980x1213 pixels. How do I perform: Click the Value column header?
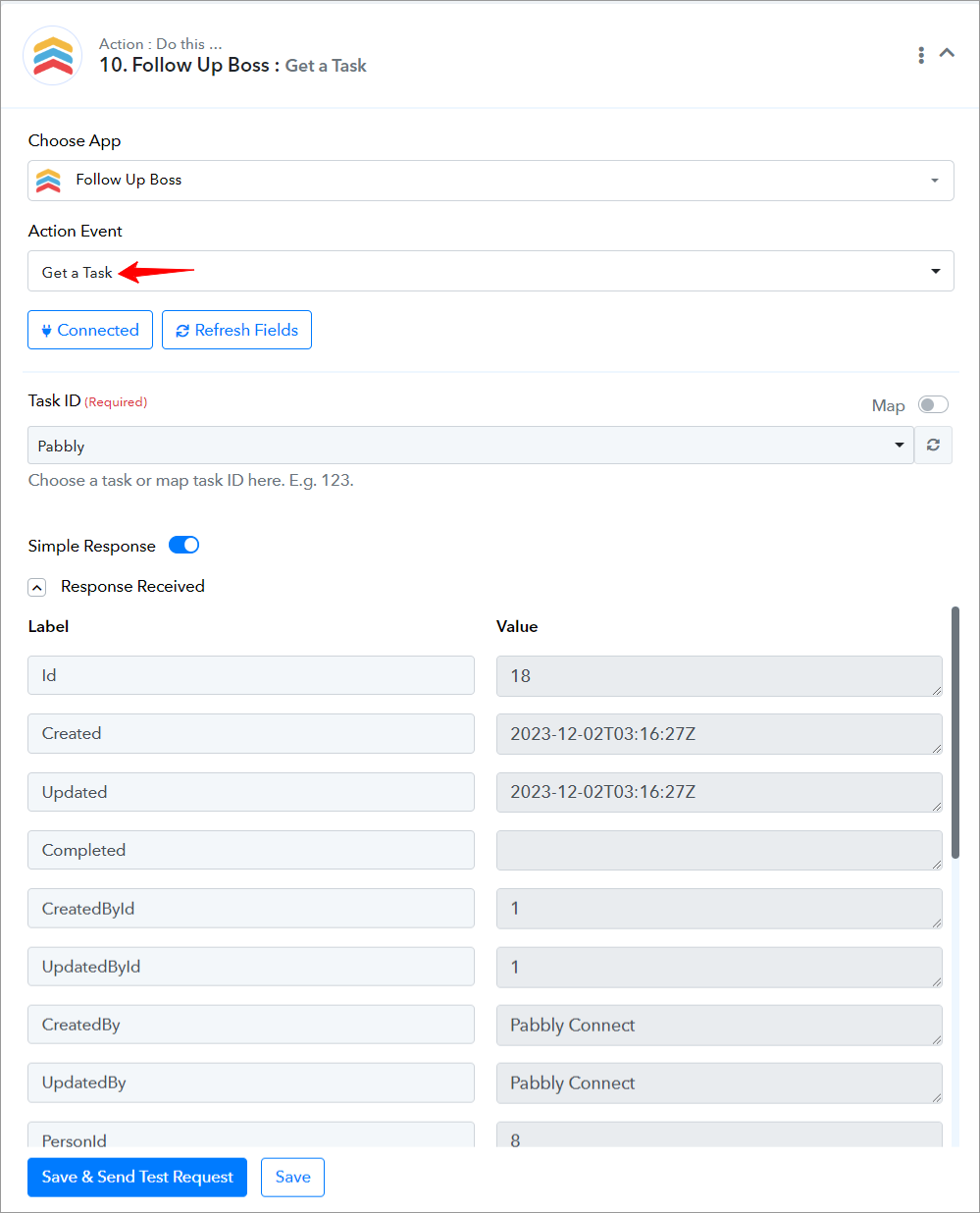tap(517, 626)
